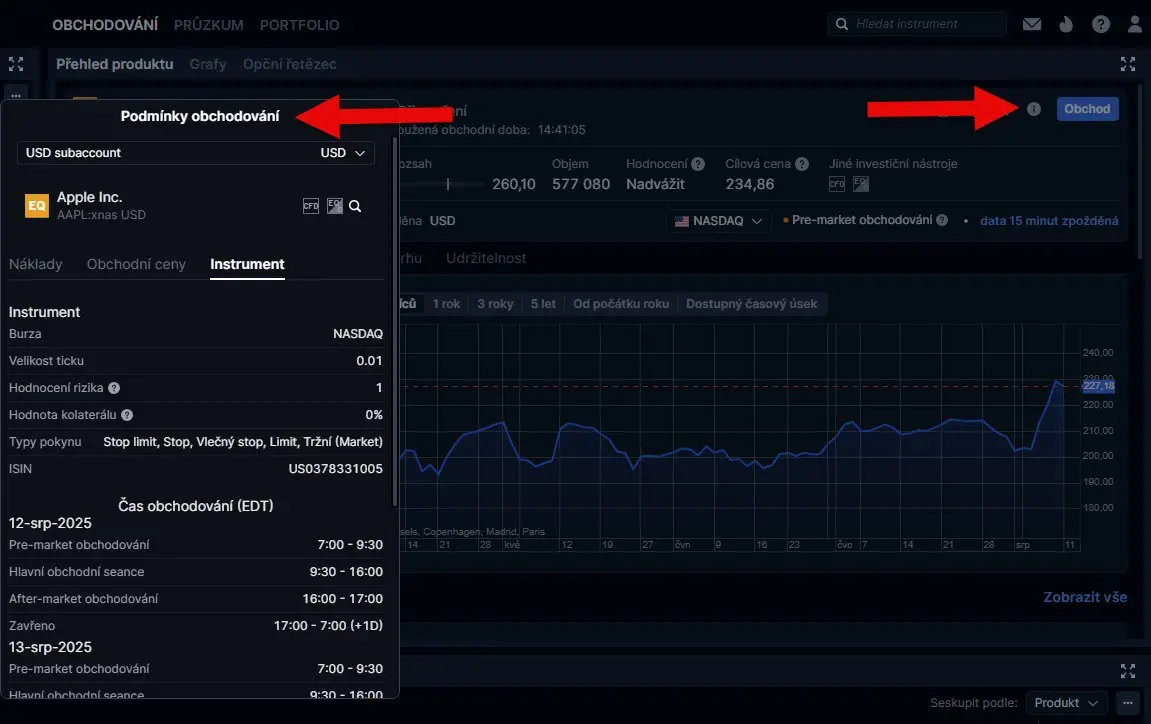
Task: Click info icon beside Pre-market obchodování status
Action: click(x=942, y=220)
